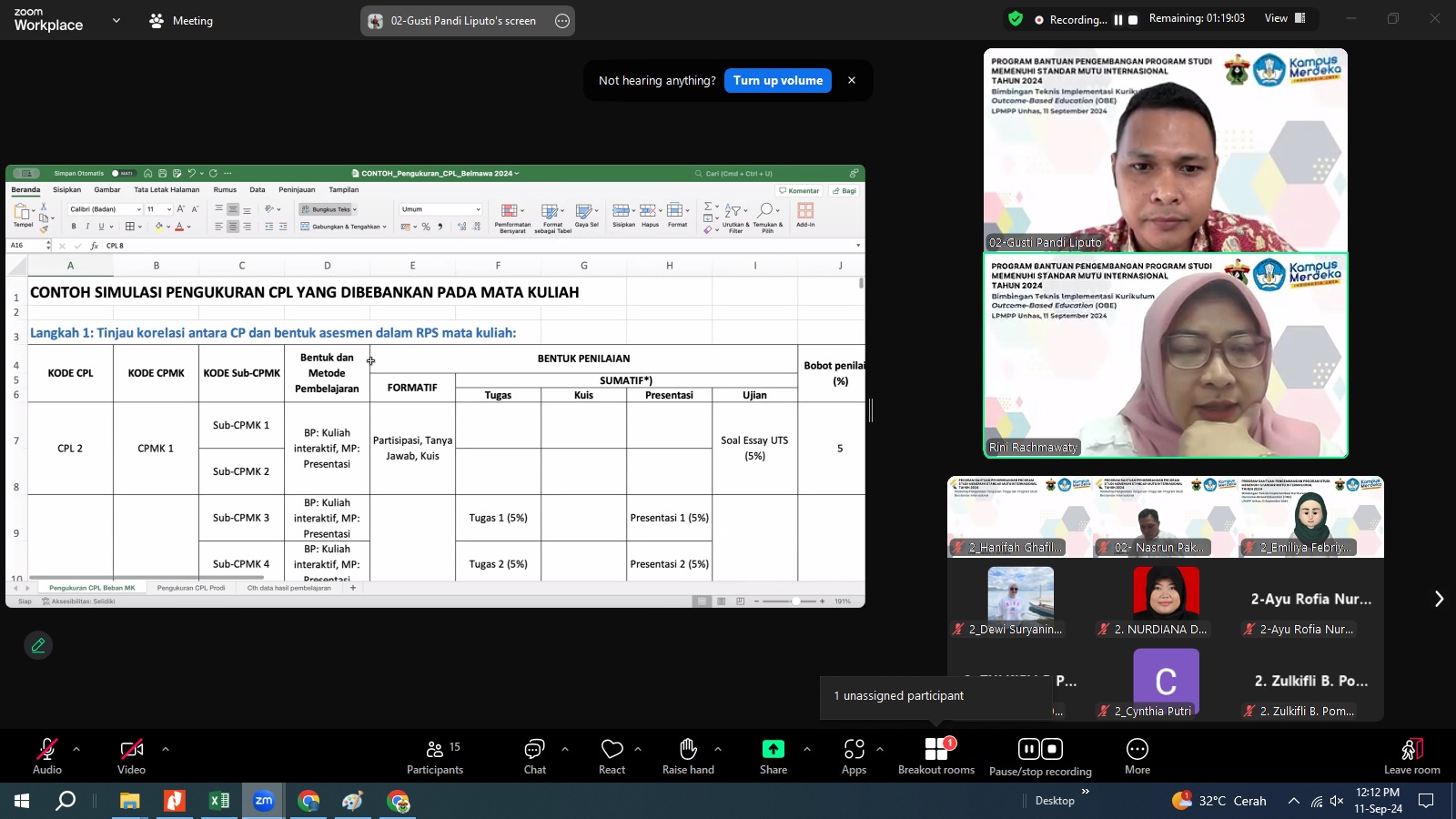Open the View layout menu
Image resolution: width=1456 pixels, height=819 pixels.
1284,18
